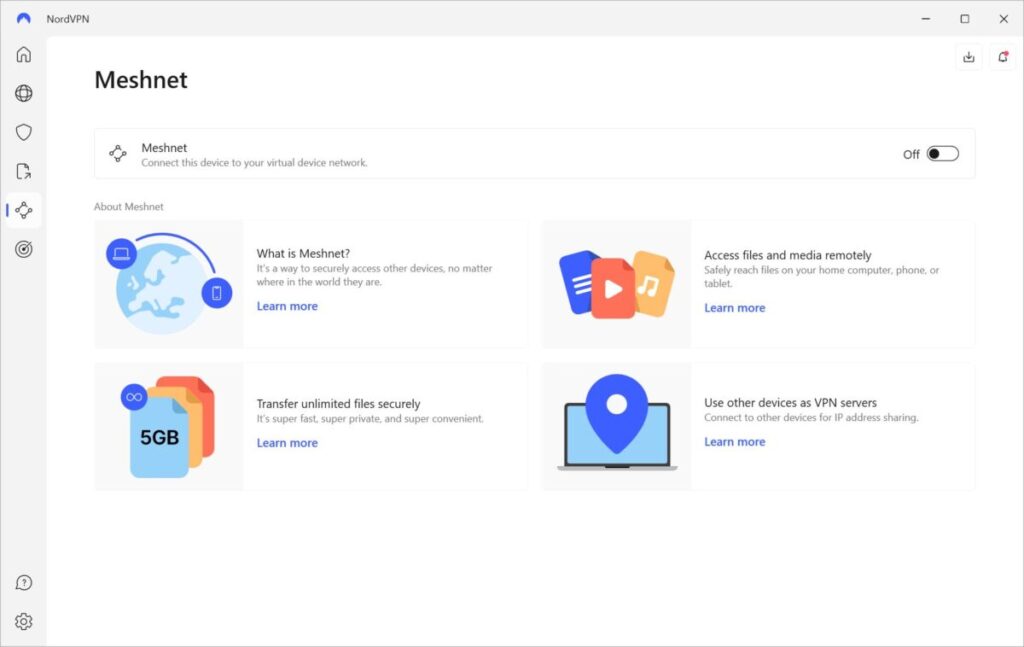Click the 5GB file illustration thumbnail
This screenshot has width=1024, height=647.
tap(168, 426)
